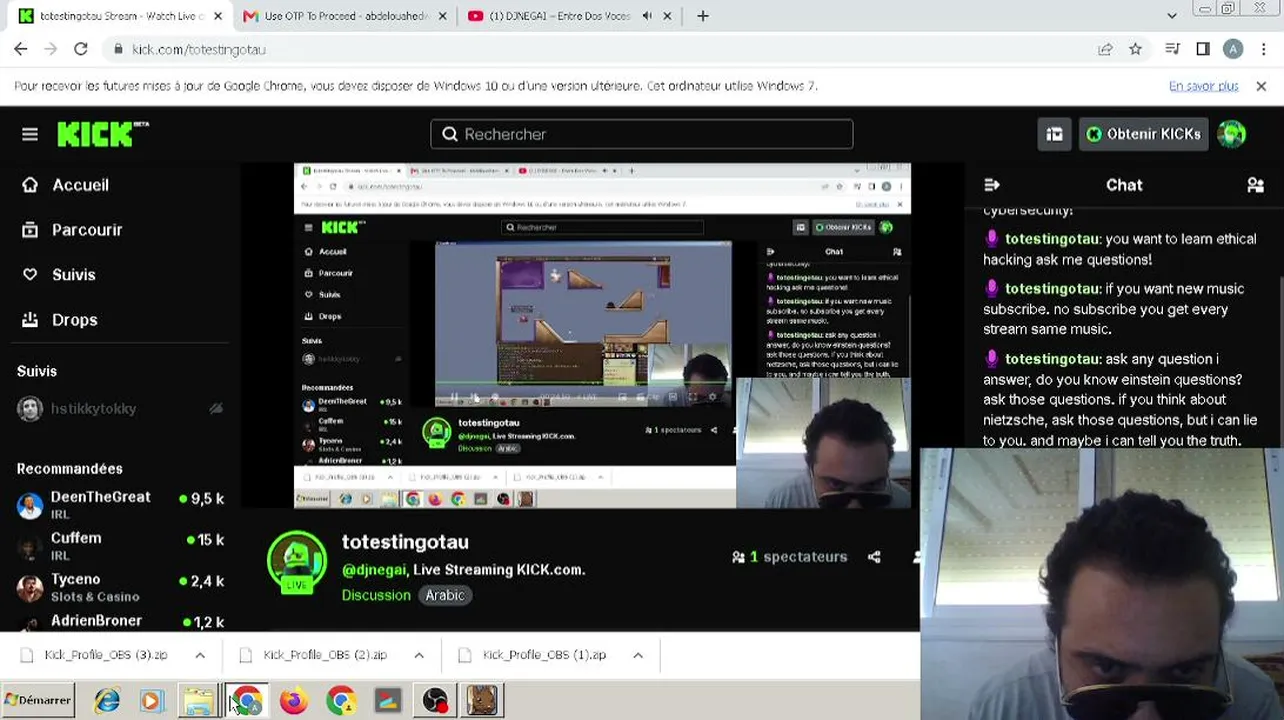Select the active Chrome taskbar icon

(x=246, y=701)
